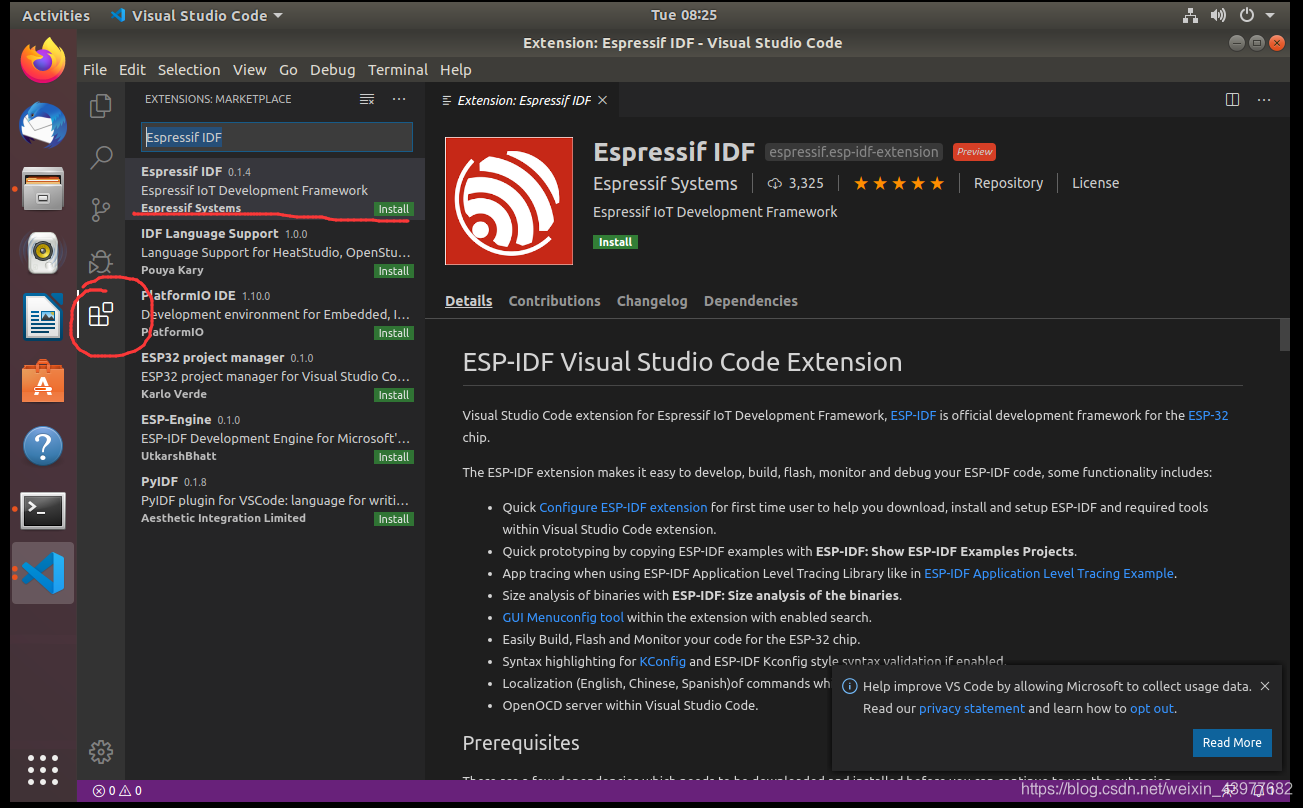Open the Edit menu
The height and width of the screenshot is (808, 1303).
coord(132,70)
